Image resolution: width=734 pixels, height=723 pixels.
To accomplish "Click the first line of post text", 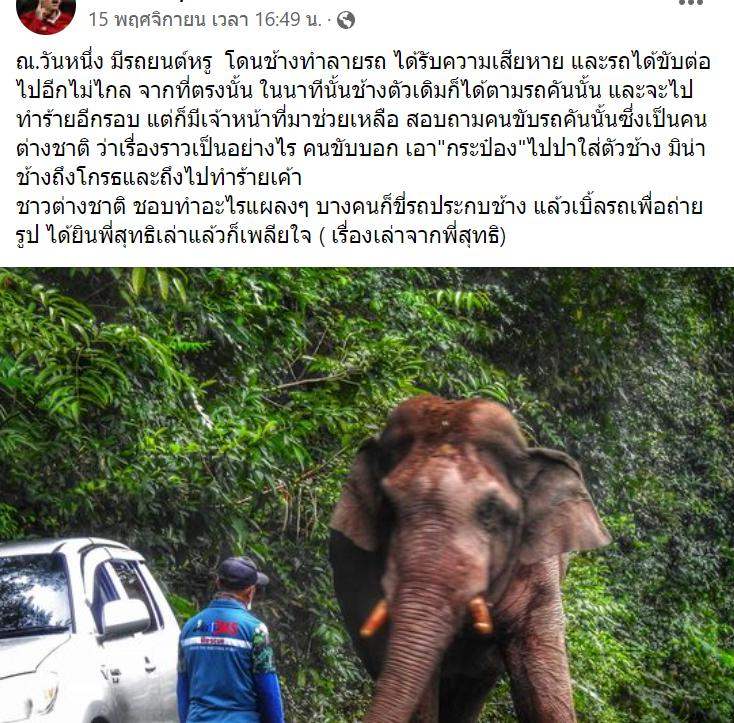I will 363,62.
